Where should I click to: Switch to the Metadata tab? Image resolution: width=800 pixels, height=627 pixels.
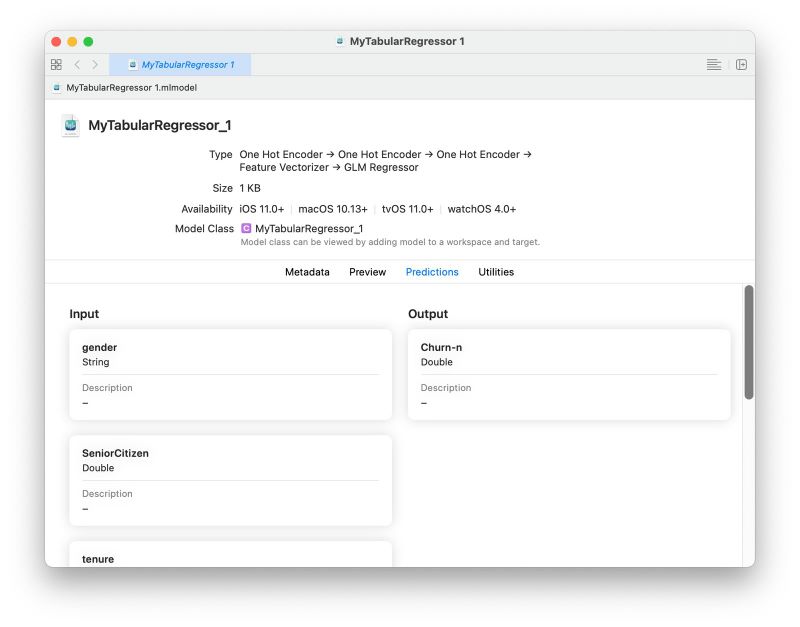click(x=307, y=272)
